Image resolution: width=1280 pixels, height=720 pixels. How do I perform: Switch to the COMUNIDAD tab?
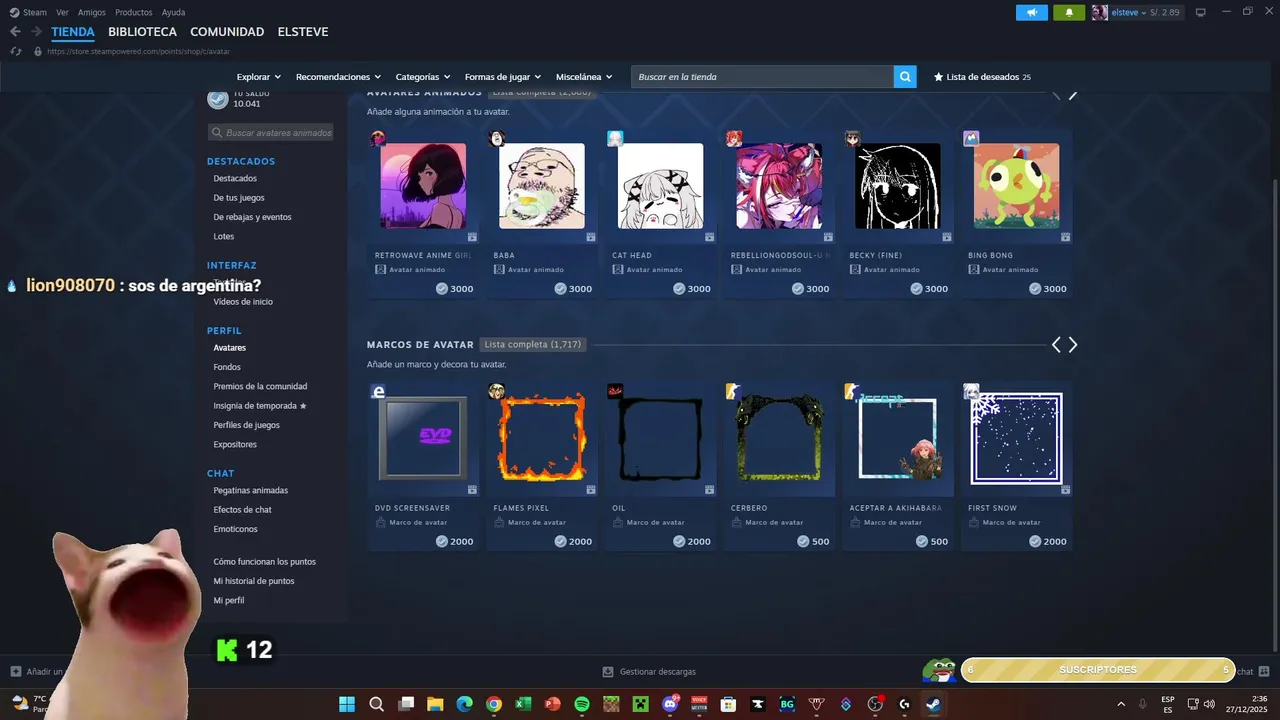coord(227,32)
